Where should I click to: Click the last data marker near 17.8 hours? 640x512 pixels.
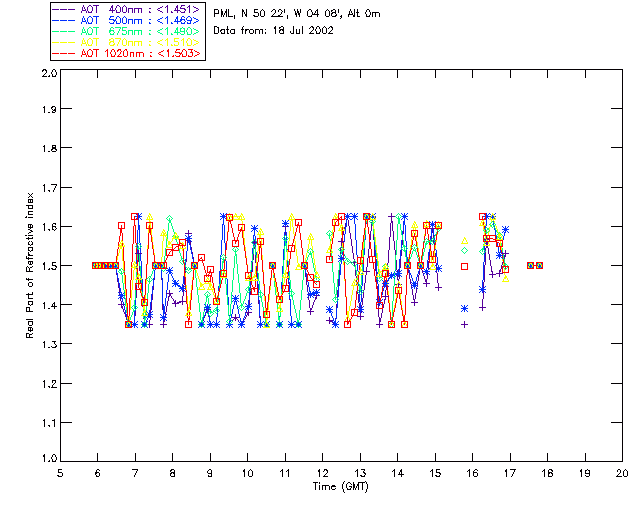coord(540,265)
